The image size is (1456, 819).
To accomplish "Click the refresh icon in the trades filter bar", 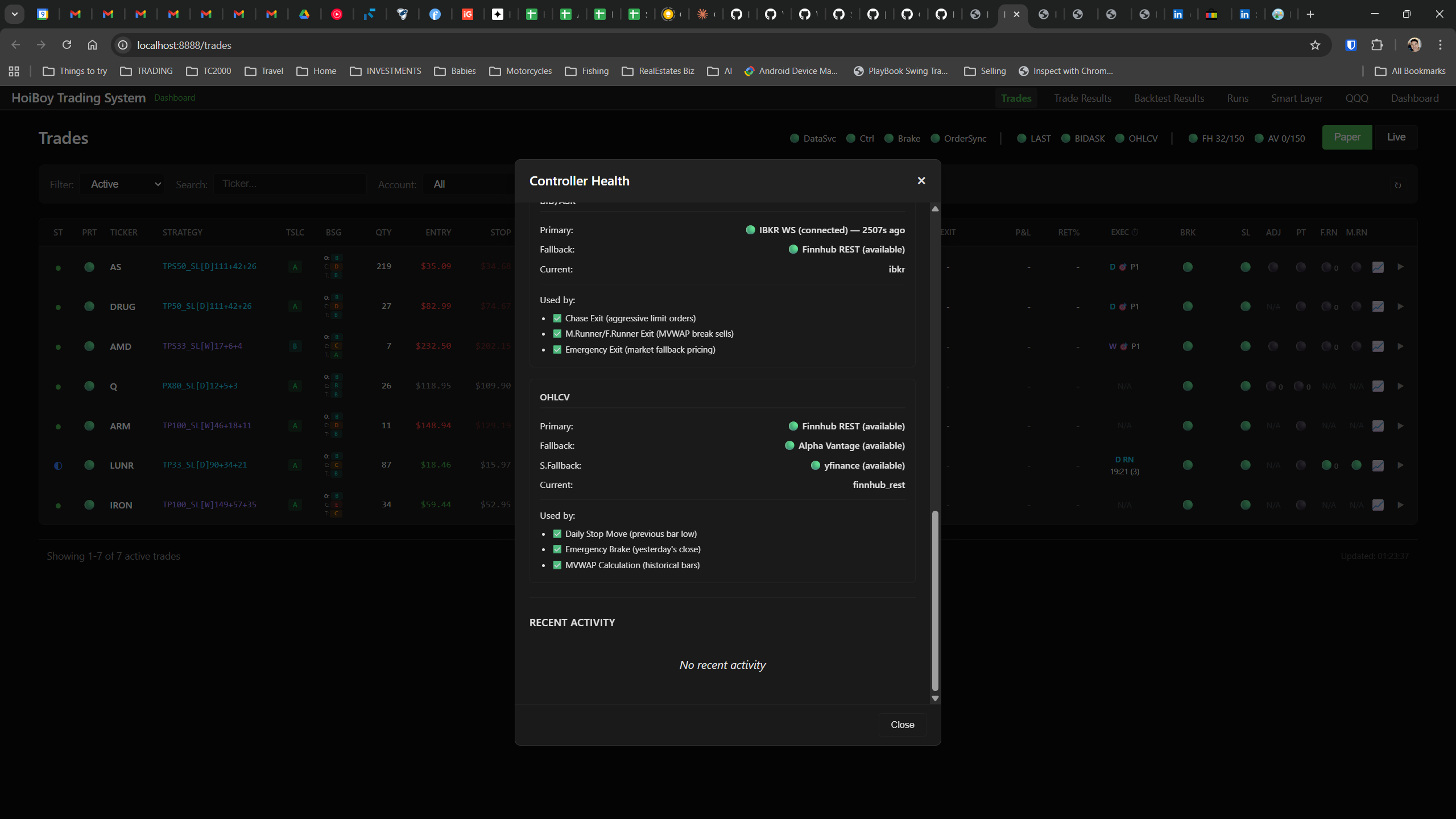I will pyautogui.click(x=1397, y=185).
